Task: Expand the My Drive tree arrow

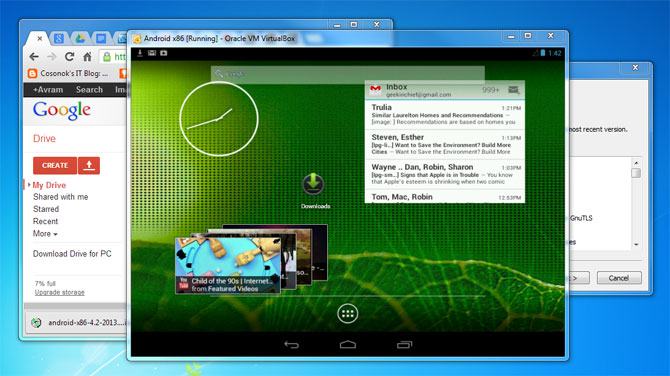Action: click(x=29, y=185)
